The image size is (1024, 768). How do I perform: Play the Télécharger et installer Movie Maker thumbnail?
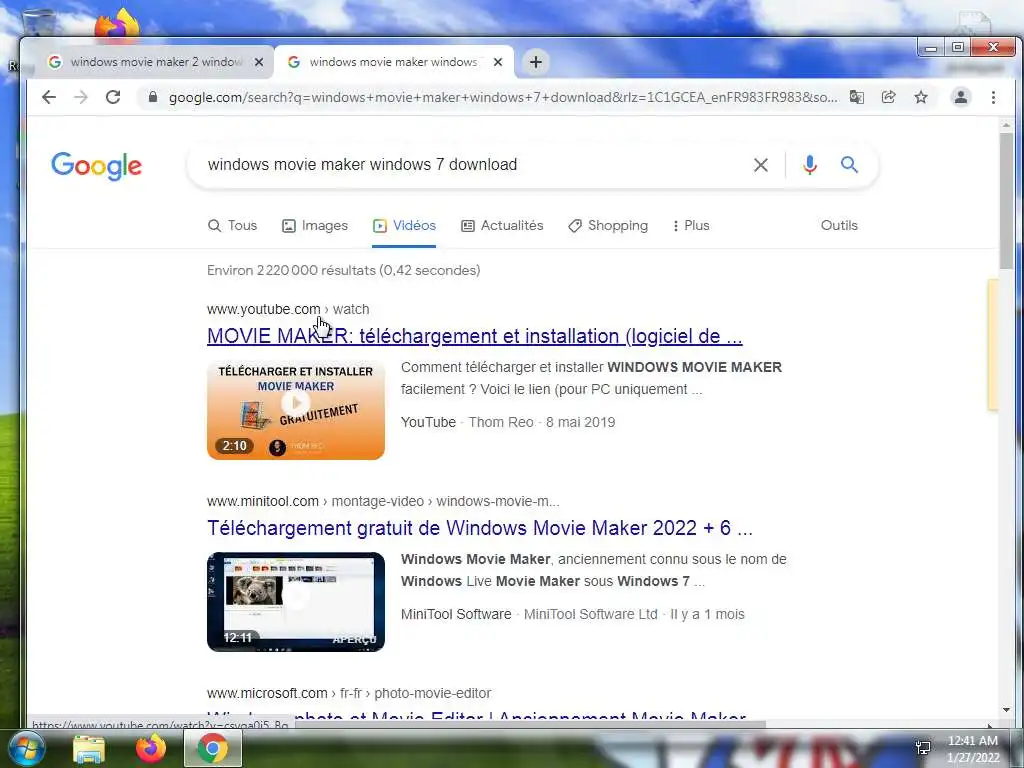tap(296, 410)
